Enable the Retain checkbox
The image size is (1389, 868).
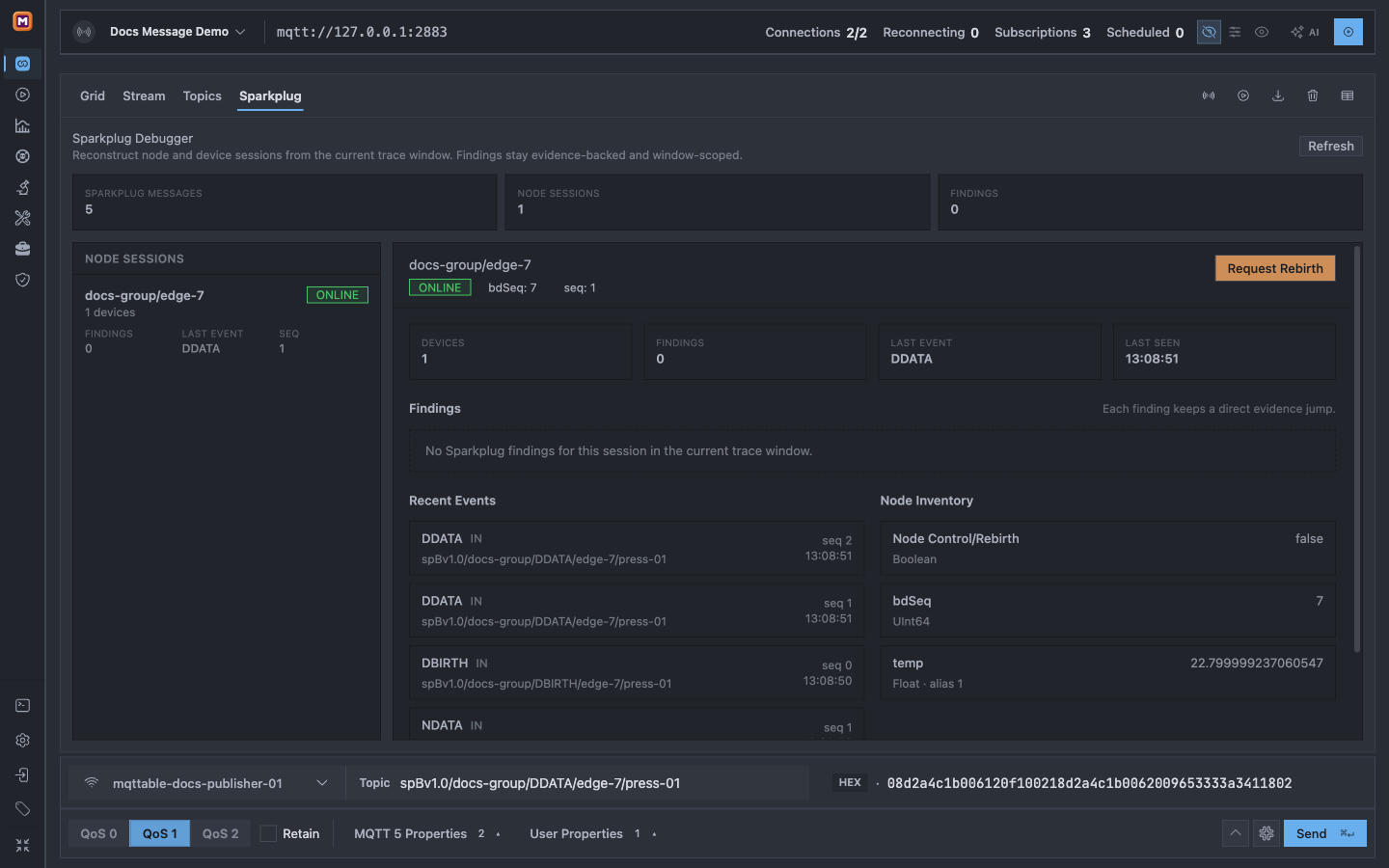coord(268,833)
